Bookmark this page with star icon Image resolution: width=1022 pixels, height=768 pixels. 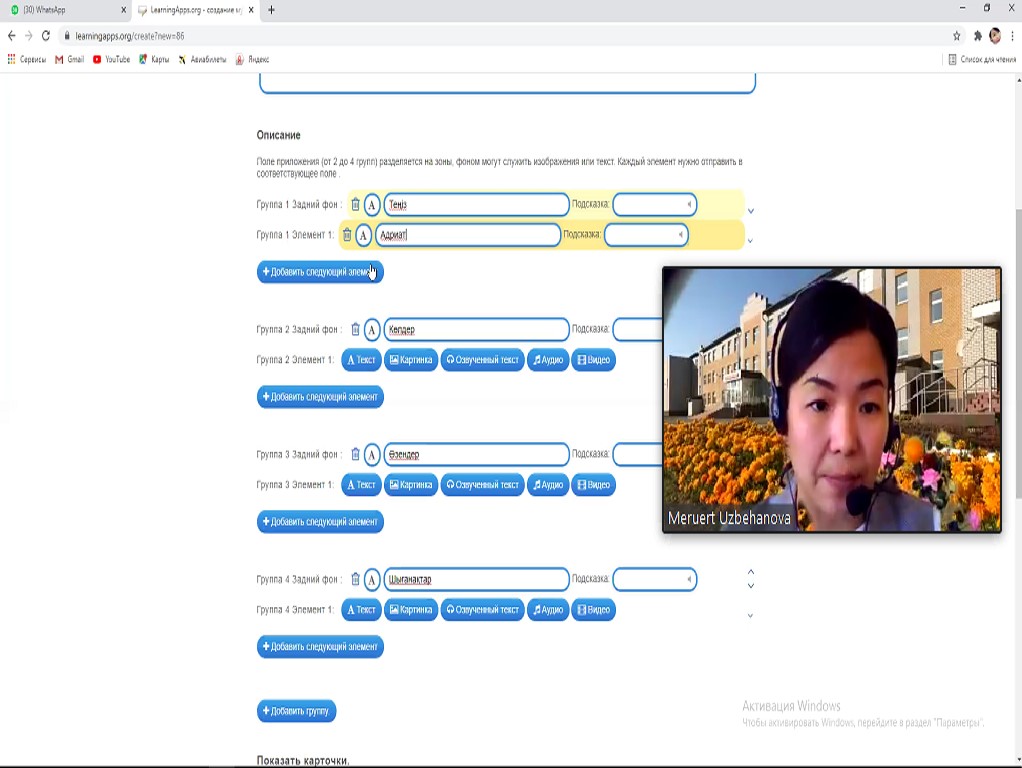coord(957,36)
